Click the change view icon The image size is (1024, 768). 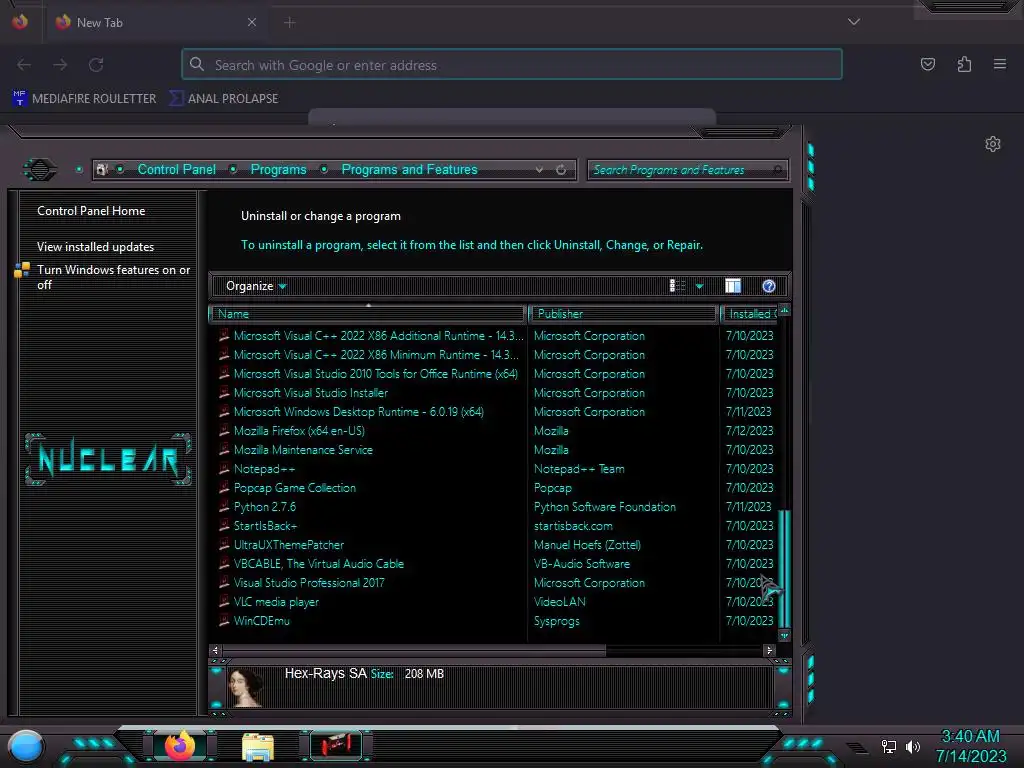pyautogui.click(x=677, y=286)
